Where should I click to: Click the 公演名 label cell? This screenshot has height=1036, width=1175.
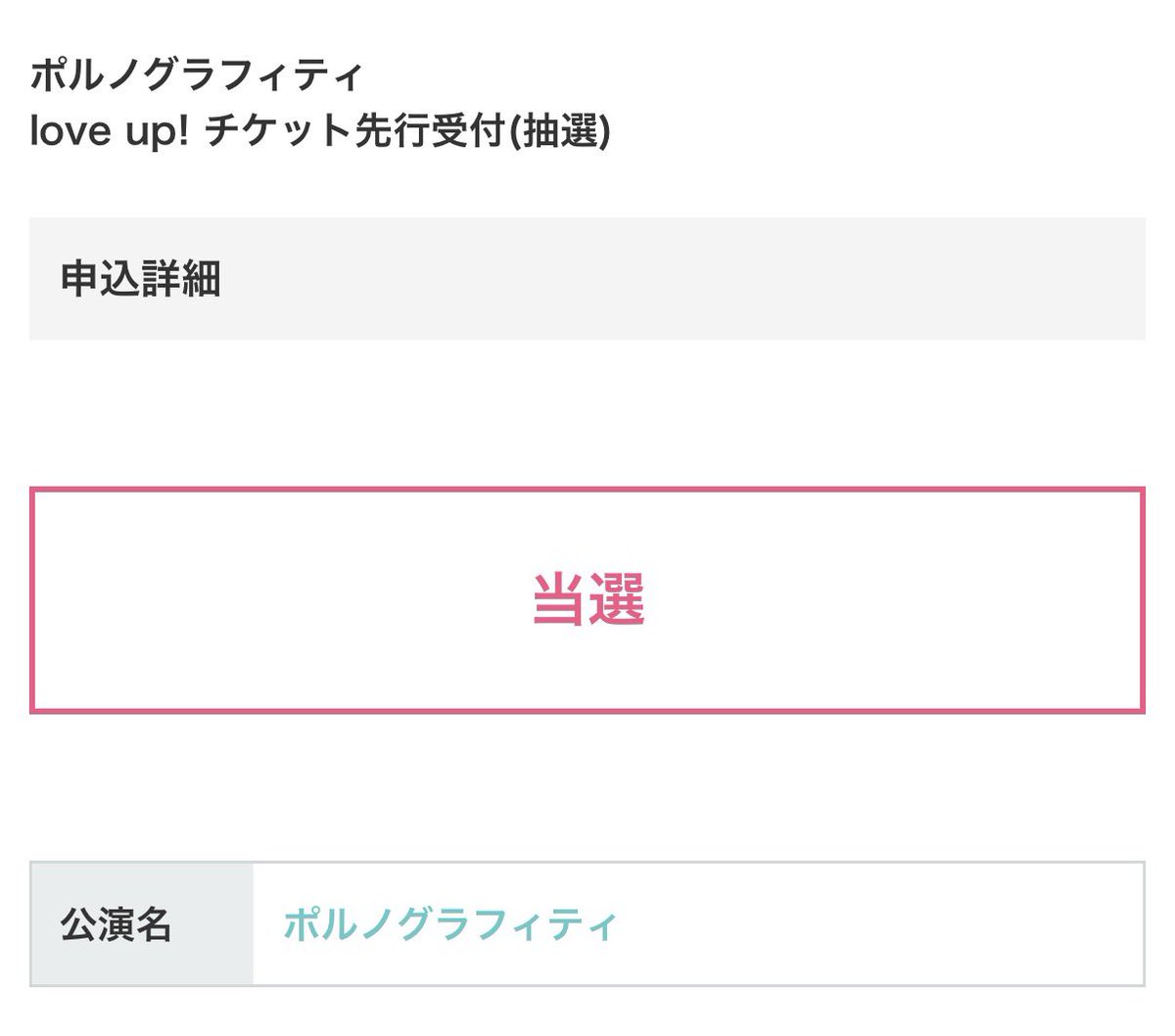(x=142, y=924)
